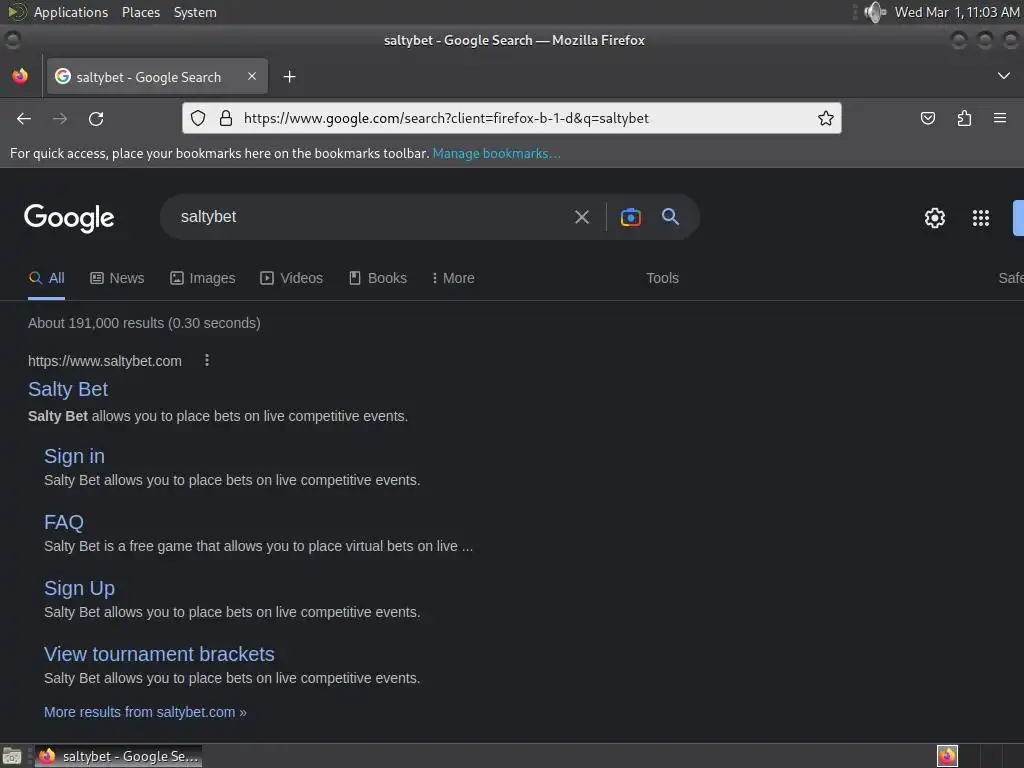Click the show desktop icon in taskbar
The height and width of the screenshot is (768, 1024).
pyautogui.click(x=12, y=756)
